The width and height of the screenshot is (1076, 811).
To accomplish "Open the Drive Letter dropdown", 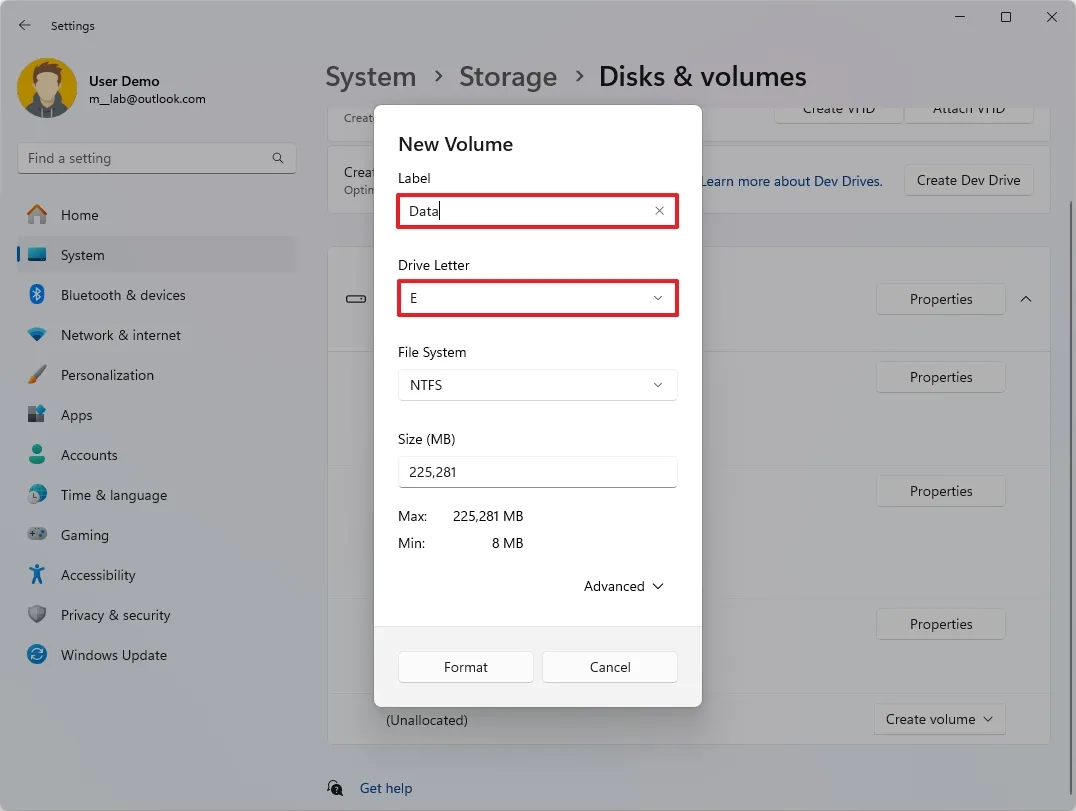I will click(538, 298).
